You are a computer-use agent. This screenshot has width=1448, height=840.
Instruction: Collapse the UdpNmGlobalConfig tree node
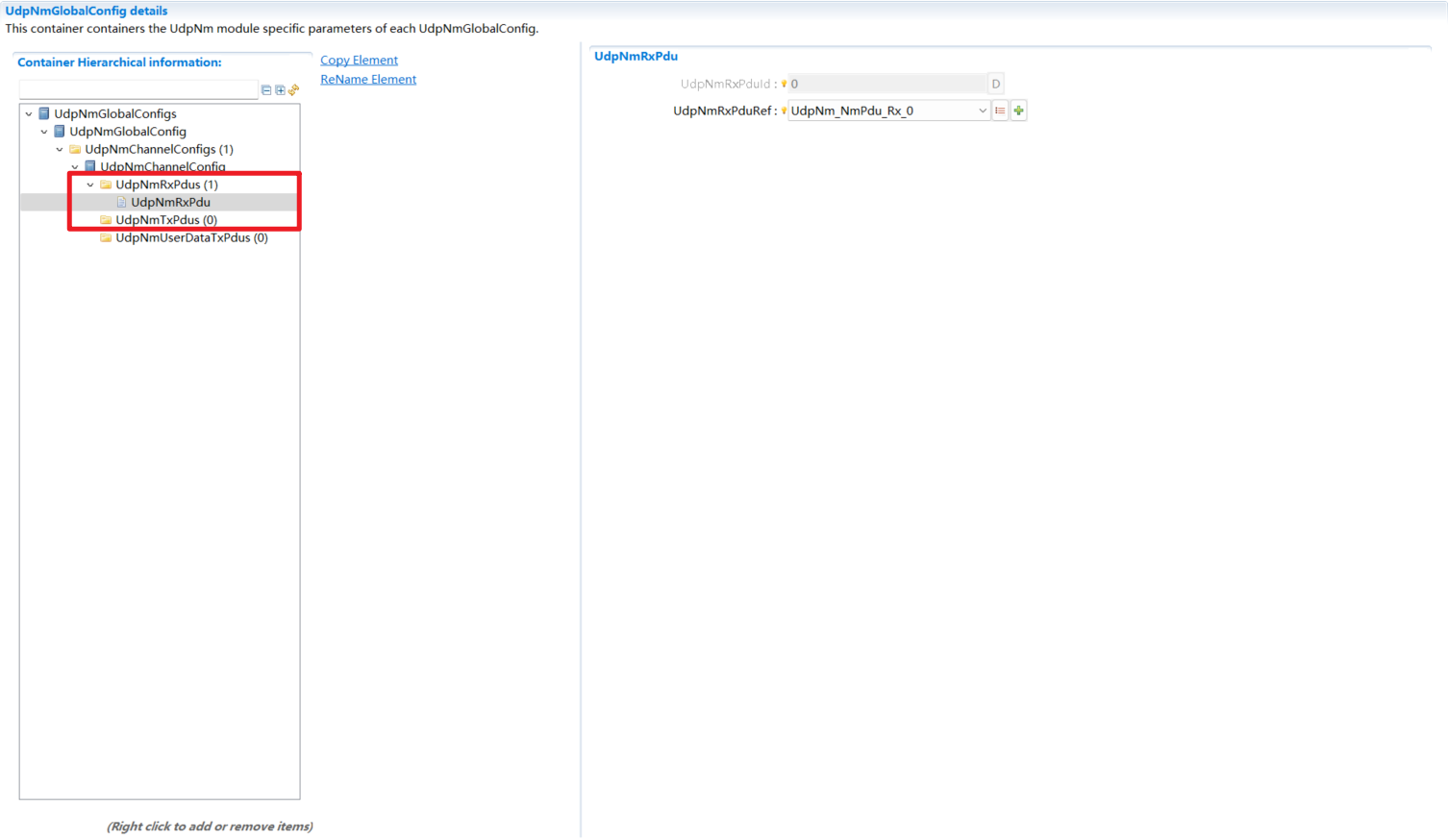(x=44, y=132)
